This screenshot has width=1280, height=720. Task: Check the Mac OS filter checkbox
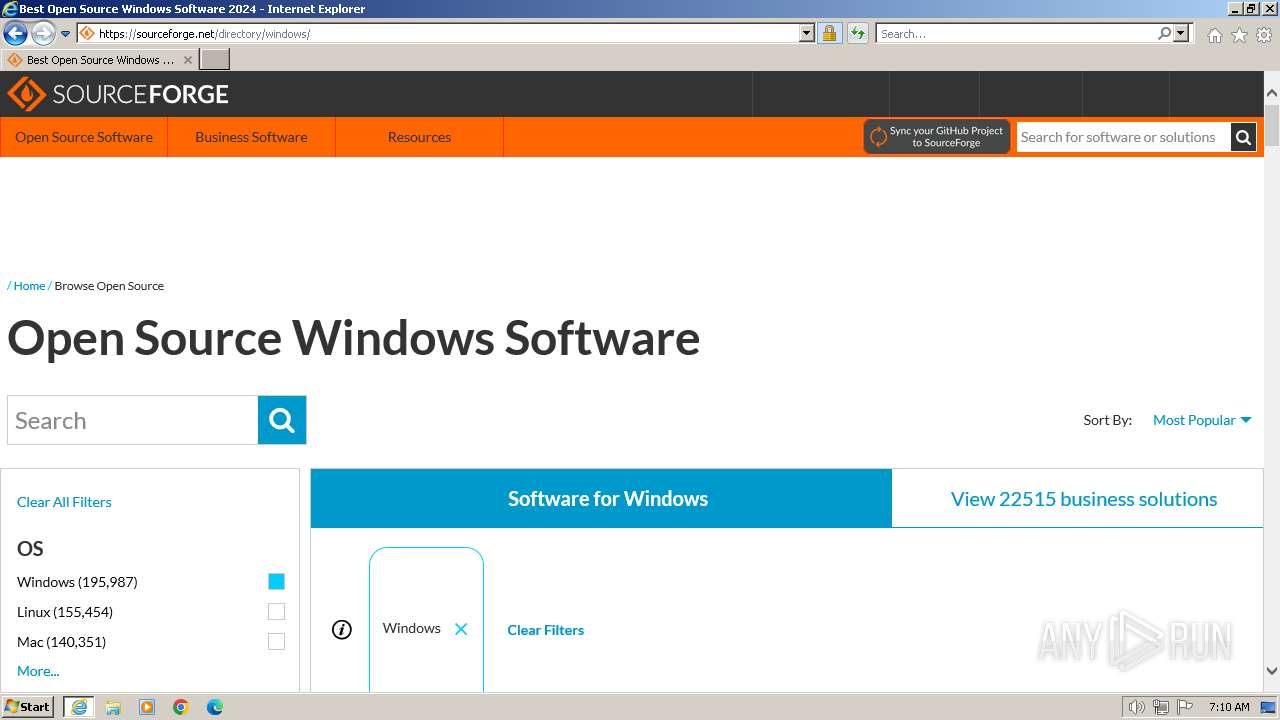pos(277,642)
